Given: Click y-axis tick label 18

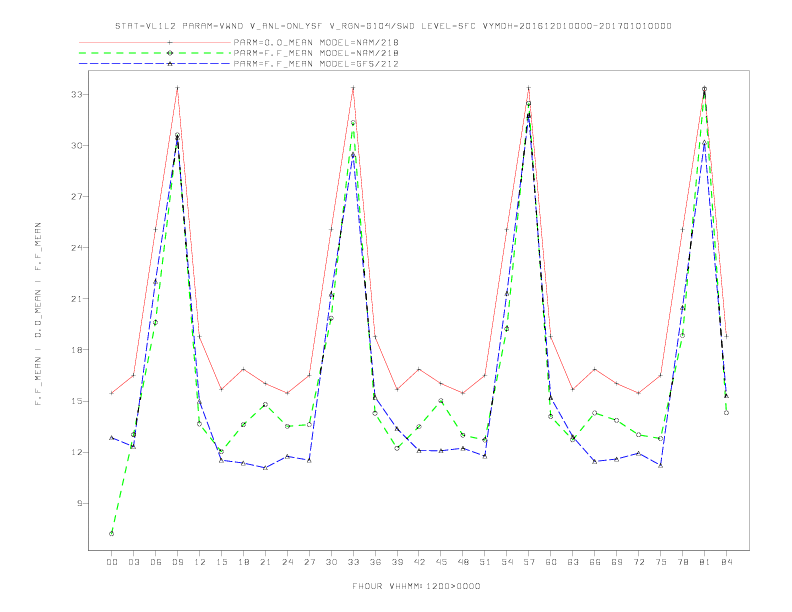Looking at the screenshot, I should (76, 349).
